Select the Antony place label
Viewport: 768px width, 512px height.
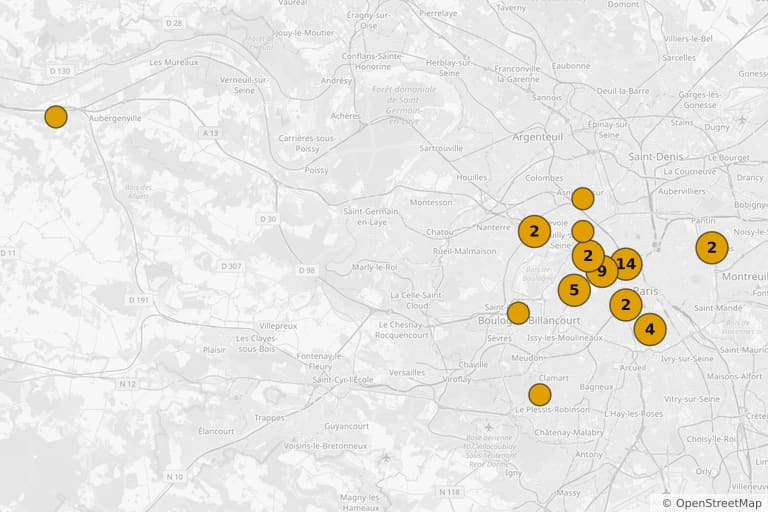pyautogui.click(x=588, y=455)
